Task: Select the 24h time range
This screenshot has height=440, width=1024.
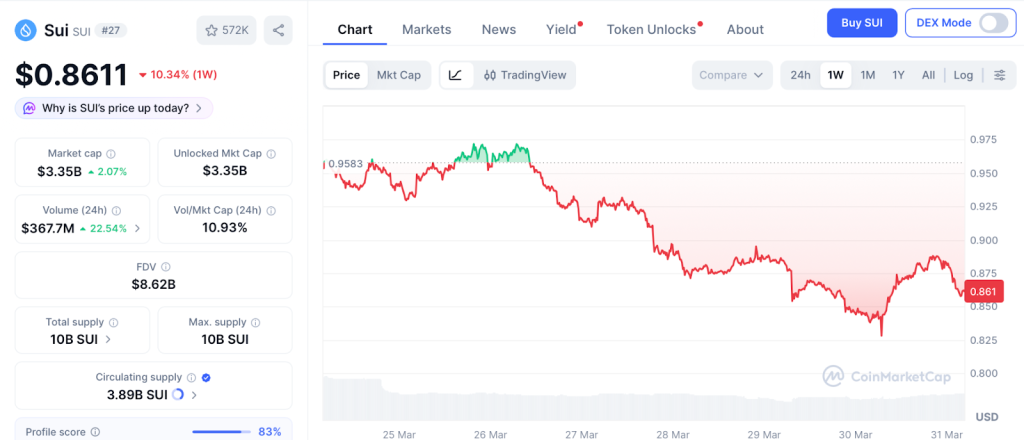Action: pos(800,75)
